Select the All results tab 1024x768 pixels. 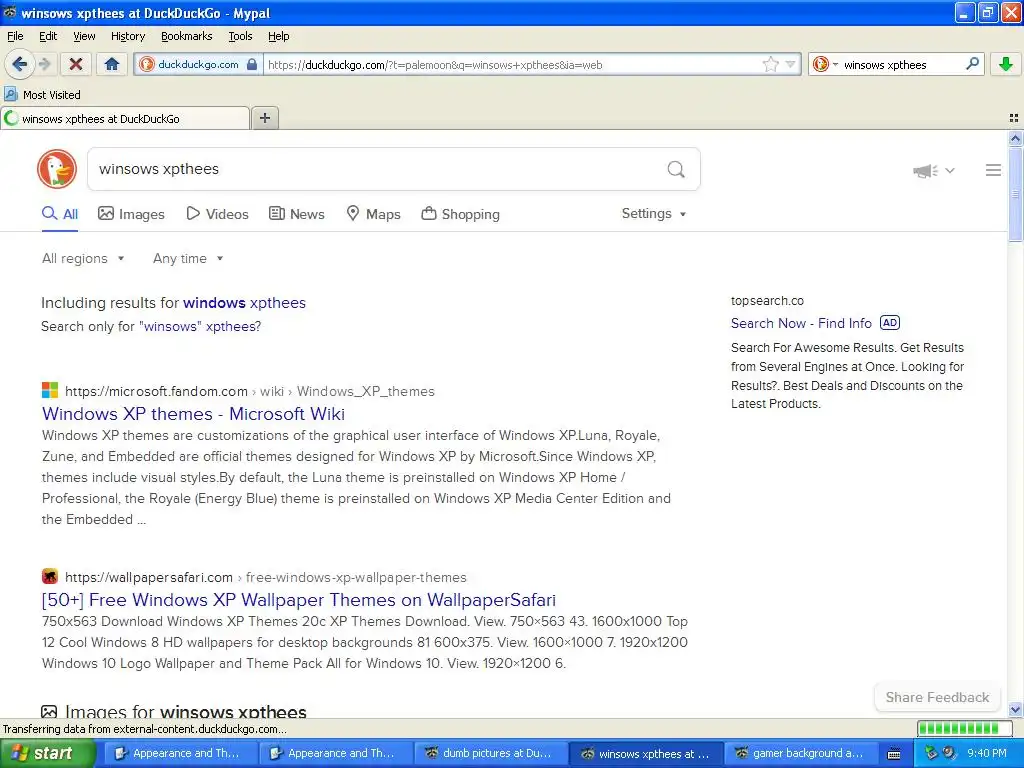pos(60,214)
